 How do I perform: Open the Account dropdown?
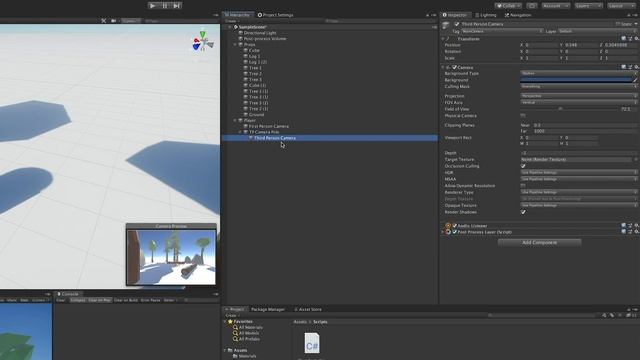click(556, 6)
